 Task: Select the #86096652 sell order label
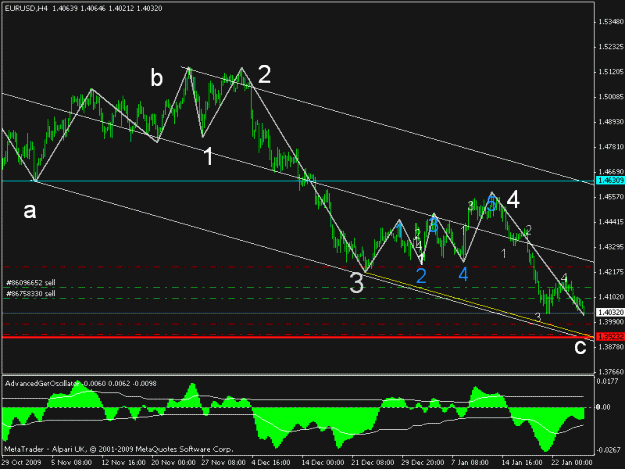tap(31, 283)
